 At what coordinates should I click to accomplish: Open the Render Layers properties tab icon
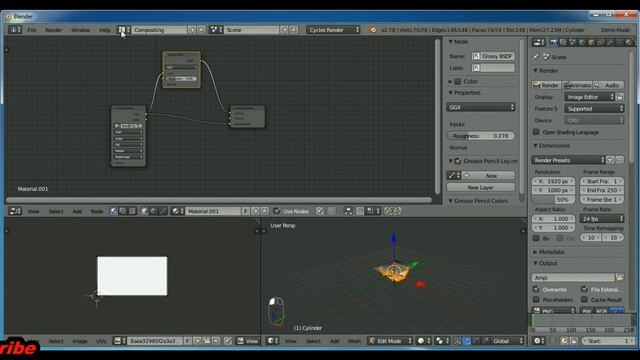563,42
